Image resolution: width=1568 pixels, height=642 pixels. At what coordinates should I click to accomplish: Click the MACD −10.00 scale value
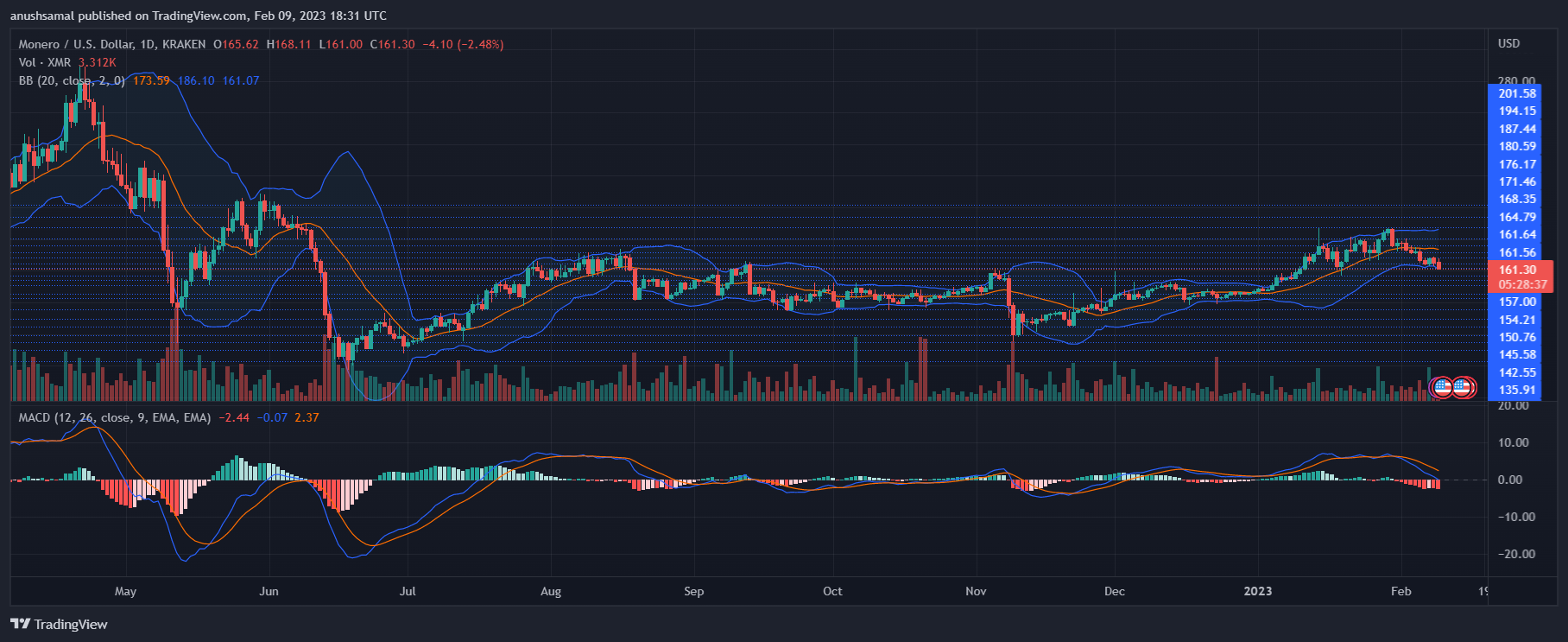(1516, 517)
